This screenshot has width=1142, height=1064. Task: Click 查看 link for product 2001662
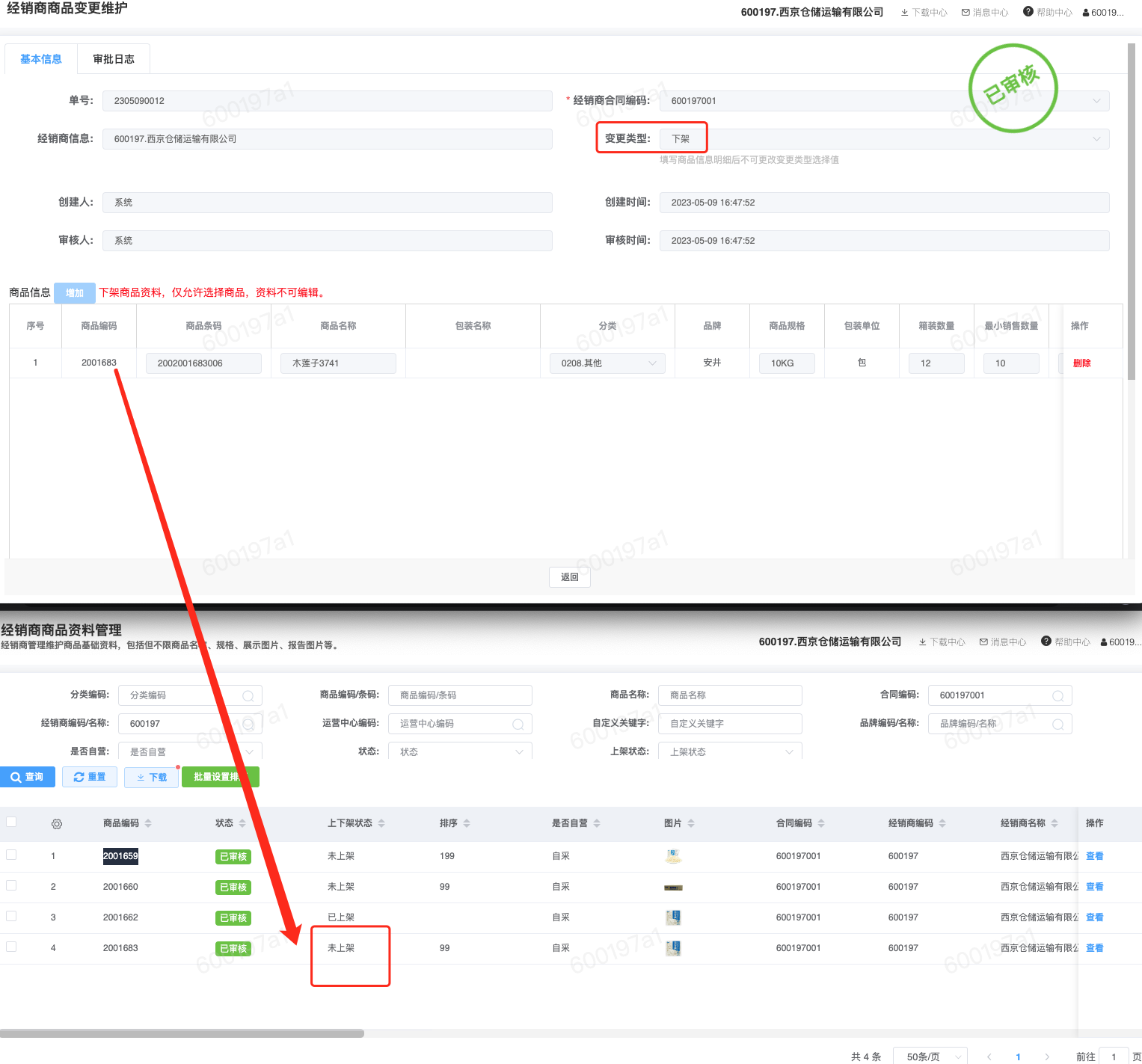(x=1094, y=917)
